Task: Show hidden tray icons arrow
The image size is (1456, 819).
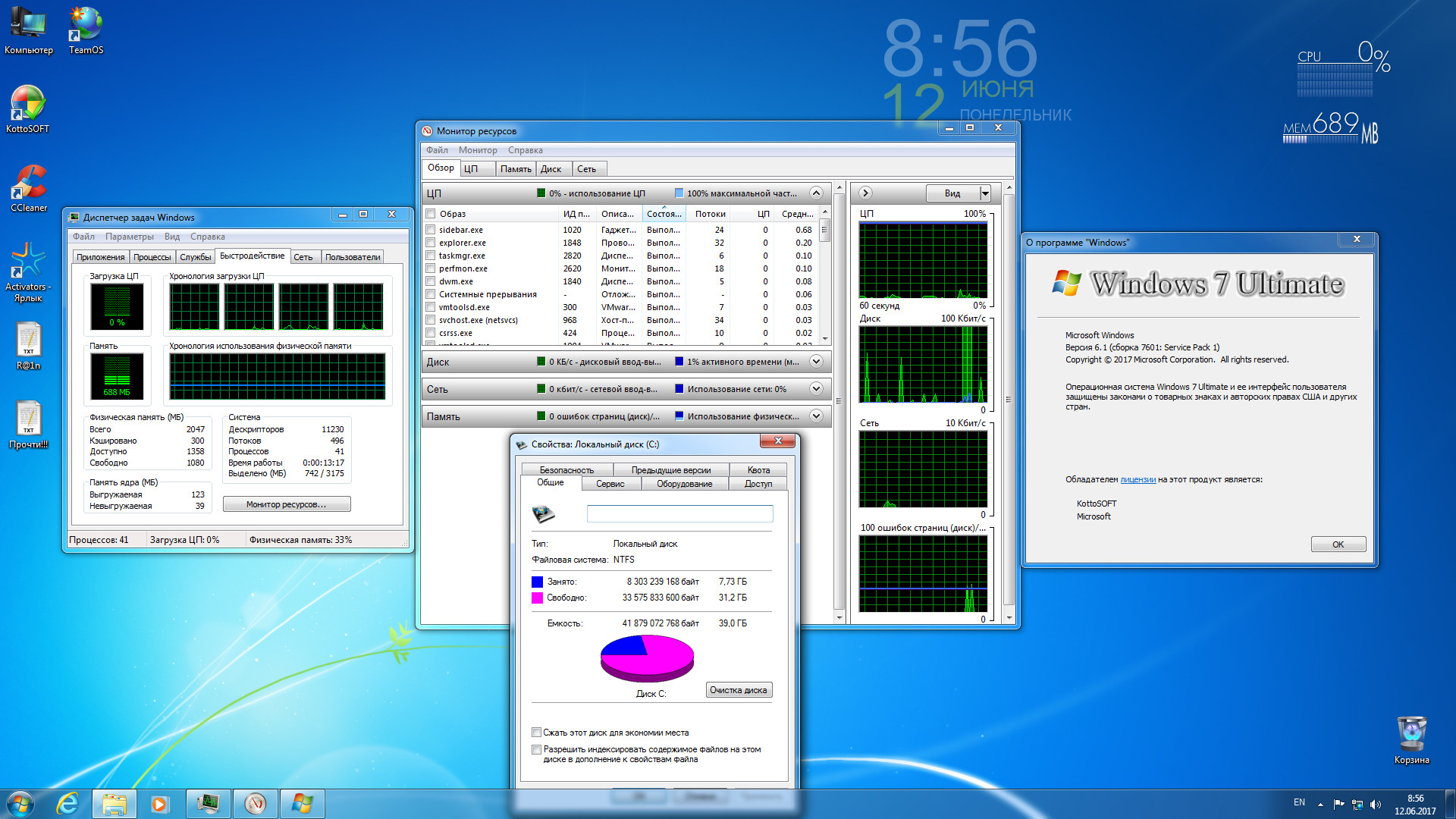Action: 1320,804
